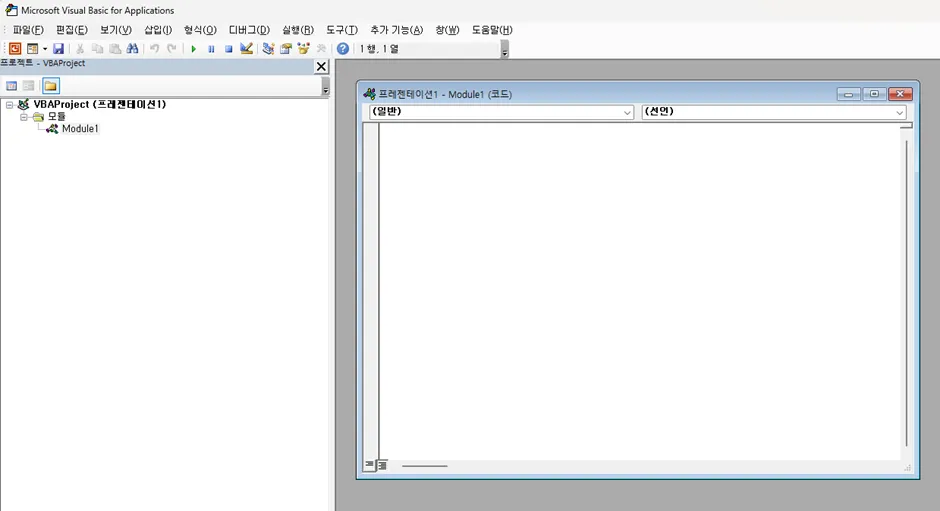
Task: Open the 도움말(H) menu
Action: (x=492, y=30)
